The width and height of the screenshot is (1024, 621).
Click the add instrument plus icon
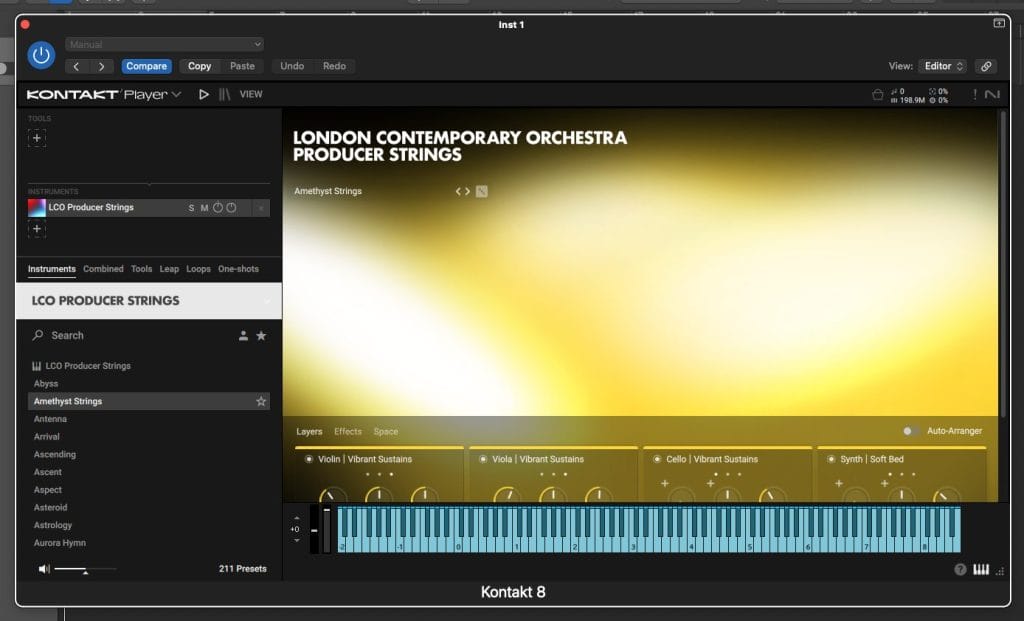[36, 229]
